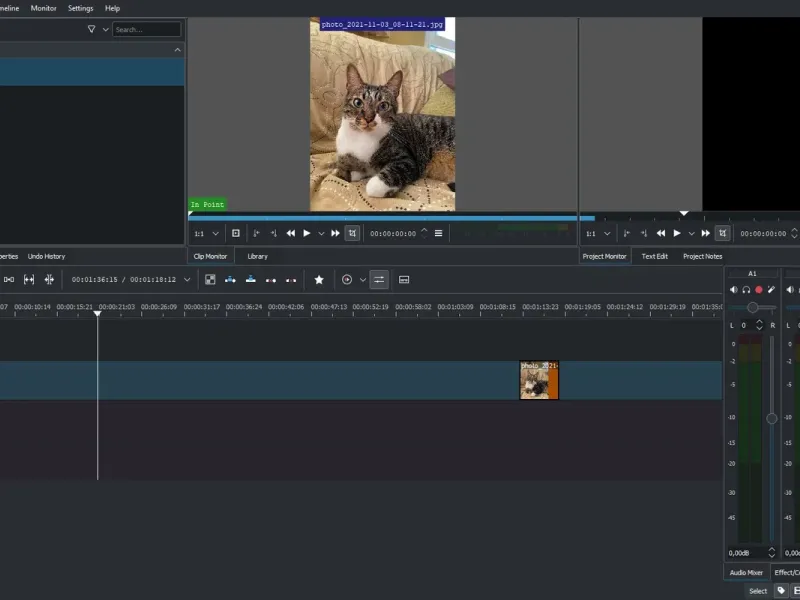Click the set zone in point icon in Clip Monitor

click(257, 232)
